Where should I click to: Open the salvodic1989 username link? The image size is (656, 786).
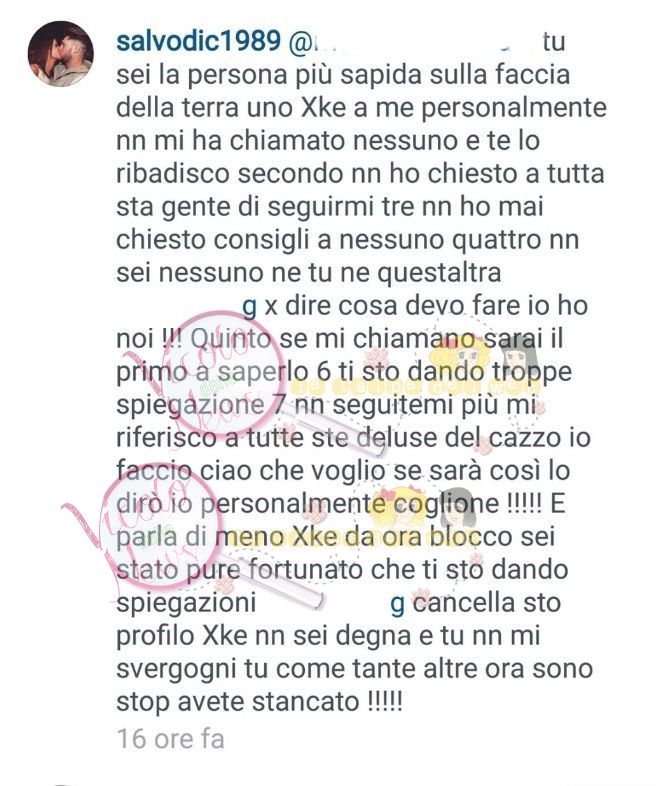click(x=198, y=42)
